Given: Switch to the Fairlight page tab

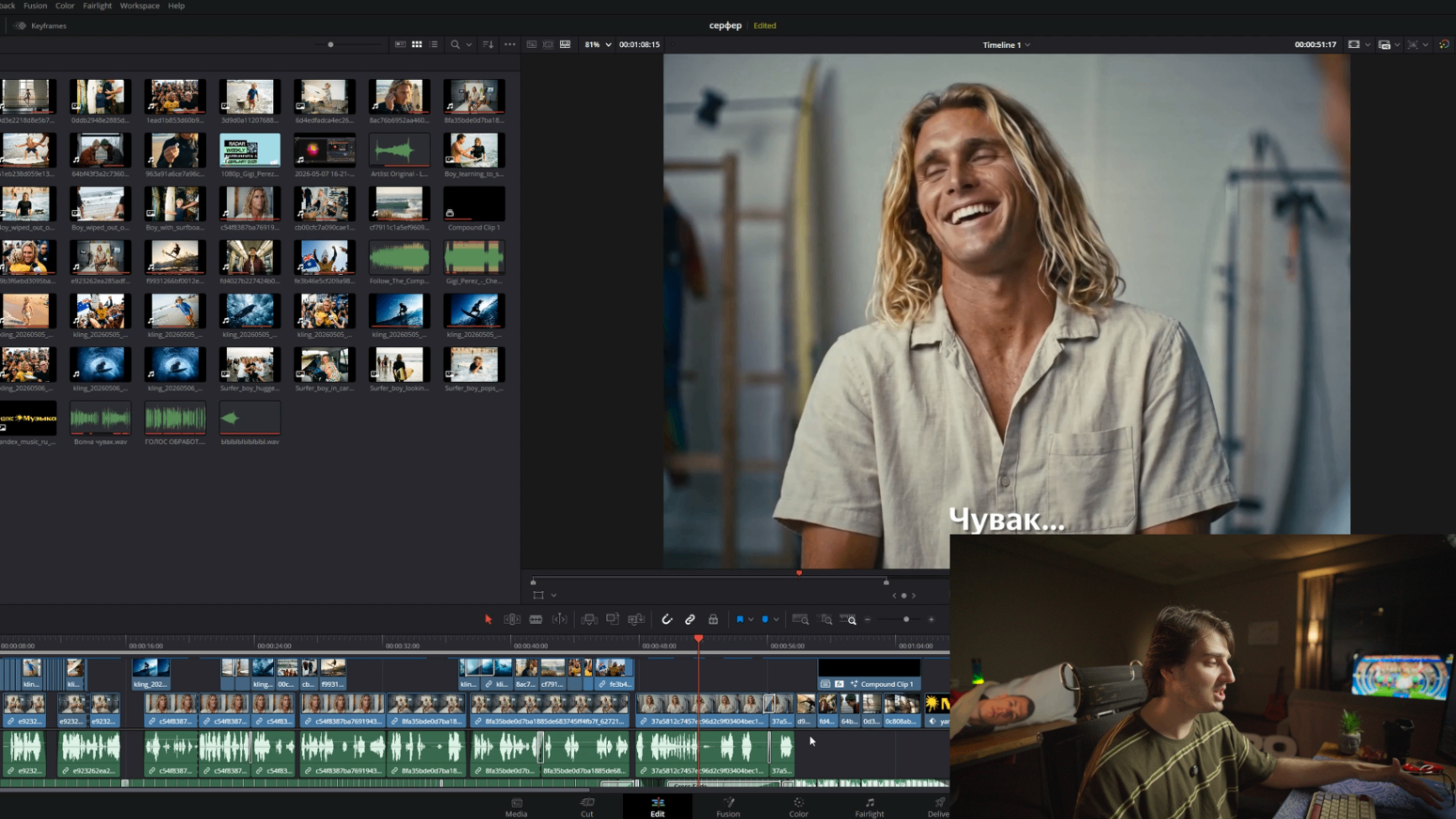Looking at the screenshot, I should pos(869,807).
